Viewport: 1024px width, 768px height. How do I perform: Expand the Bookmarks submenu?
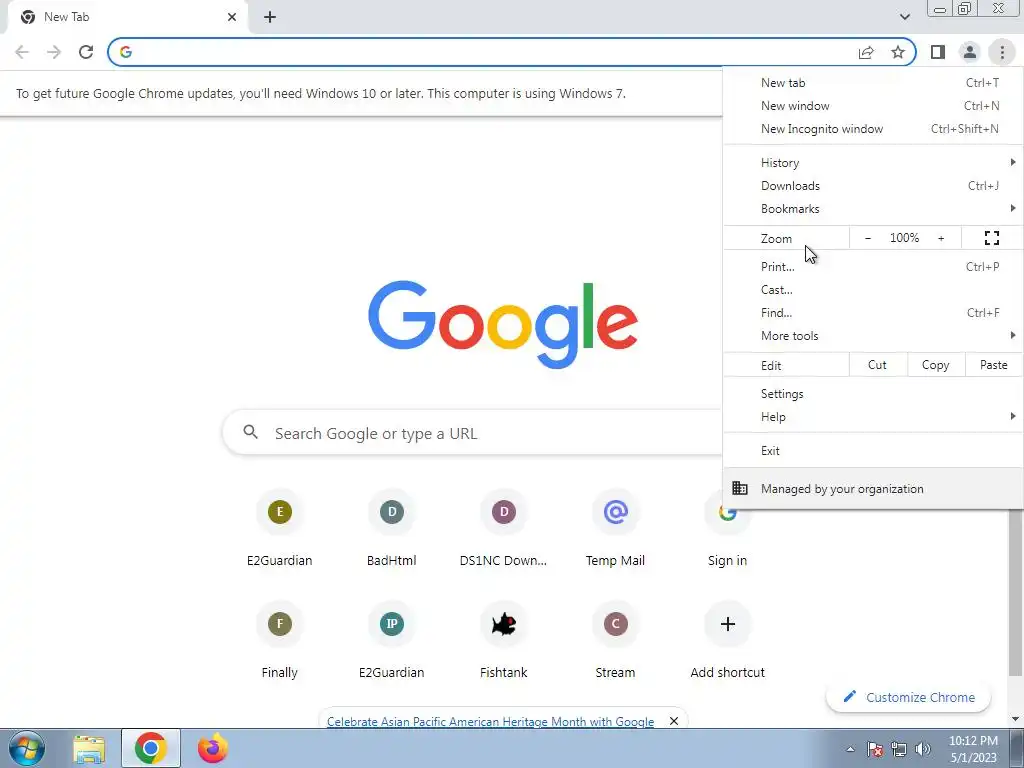(x=873, y=209)
